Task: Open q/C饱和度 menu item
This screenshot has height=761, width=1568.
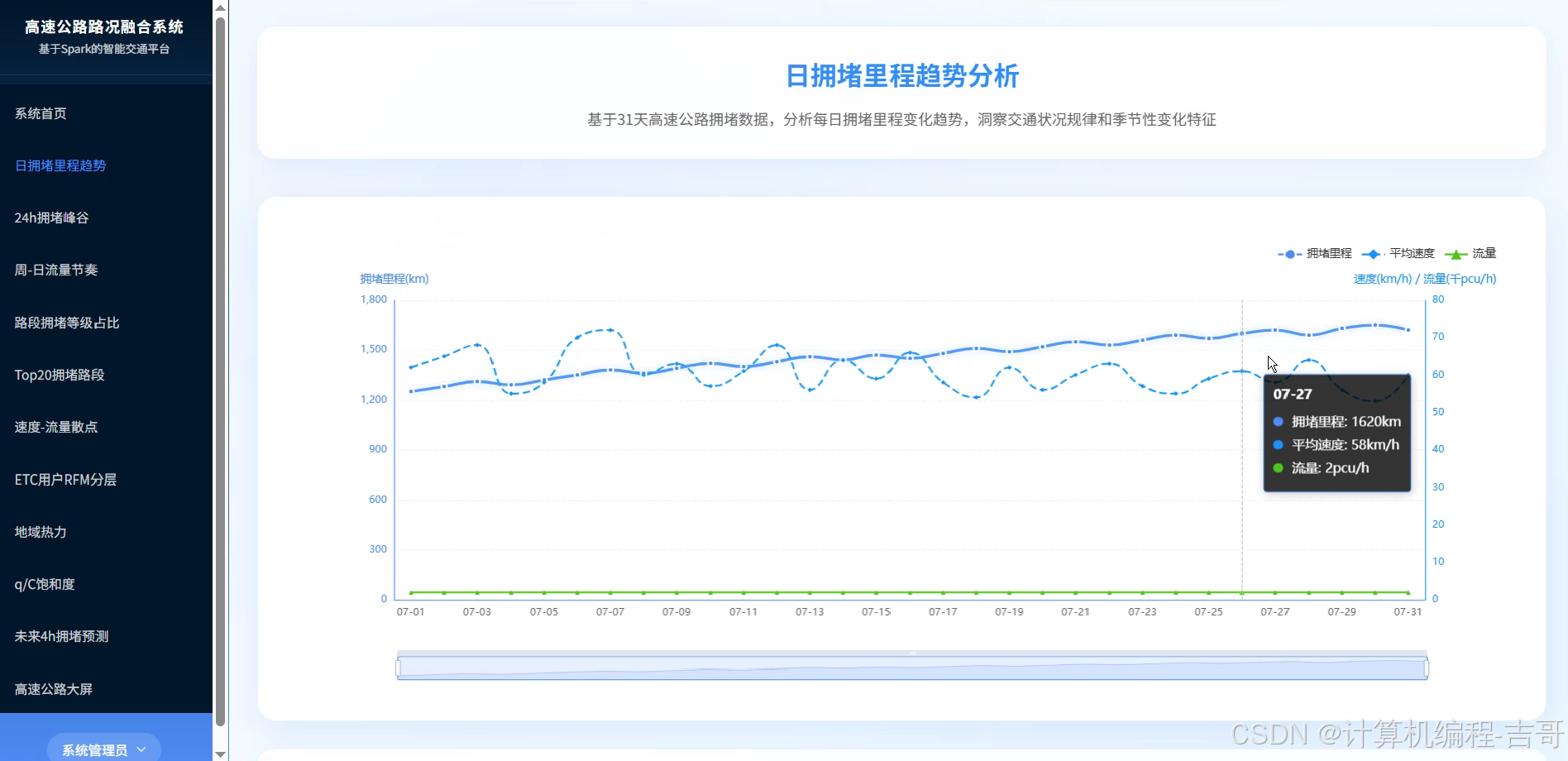Action: [45, 584]
